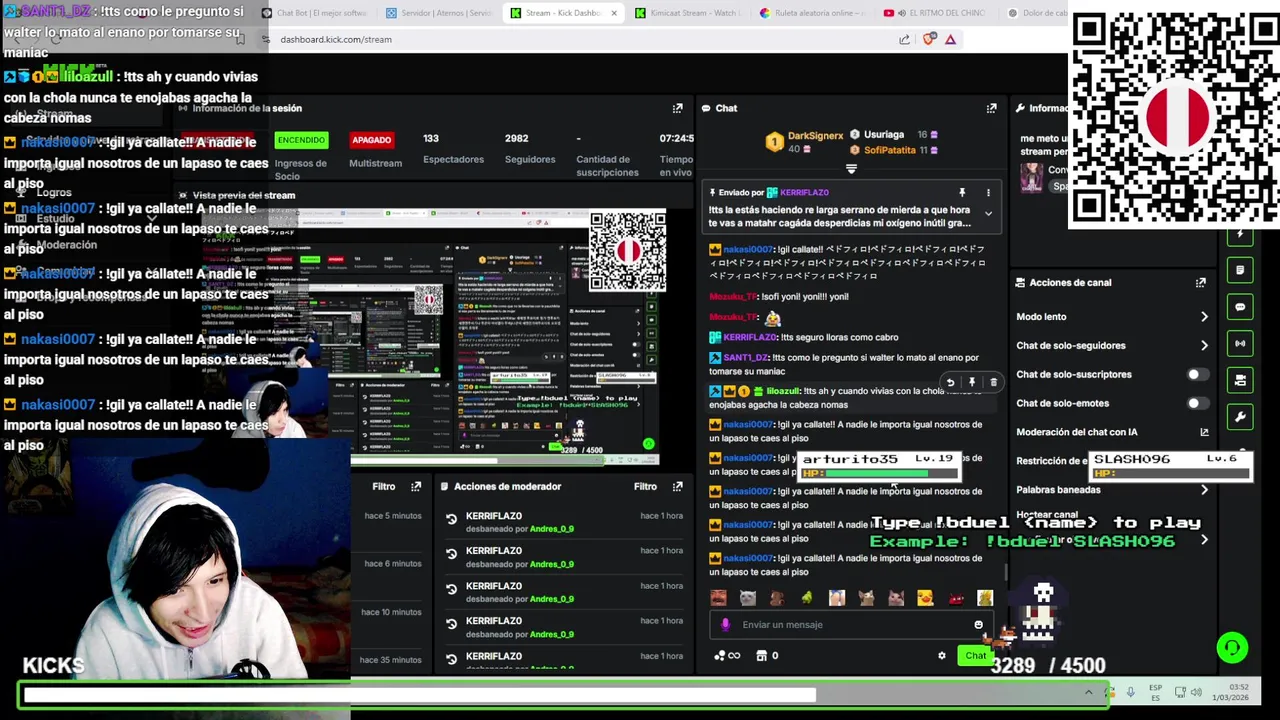Pop out the Acciones de moderador panel
The height and width of the screenshot is (720, 1280).
pyautogui.click(x=677, y=486)
